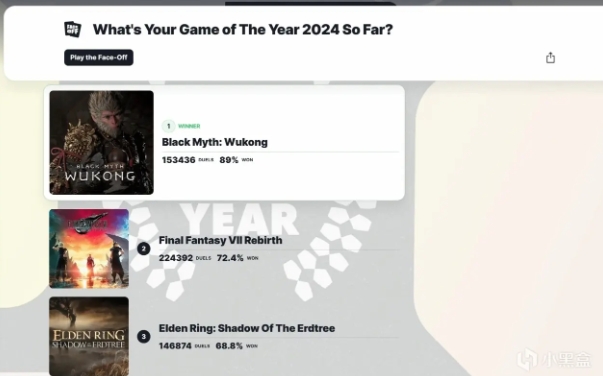Click the 89% won statistic
The width and height of the screenshot is (603, 376).
click(229, 160)
